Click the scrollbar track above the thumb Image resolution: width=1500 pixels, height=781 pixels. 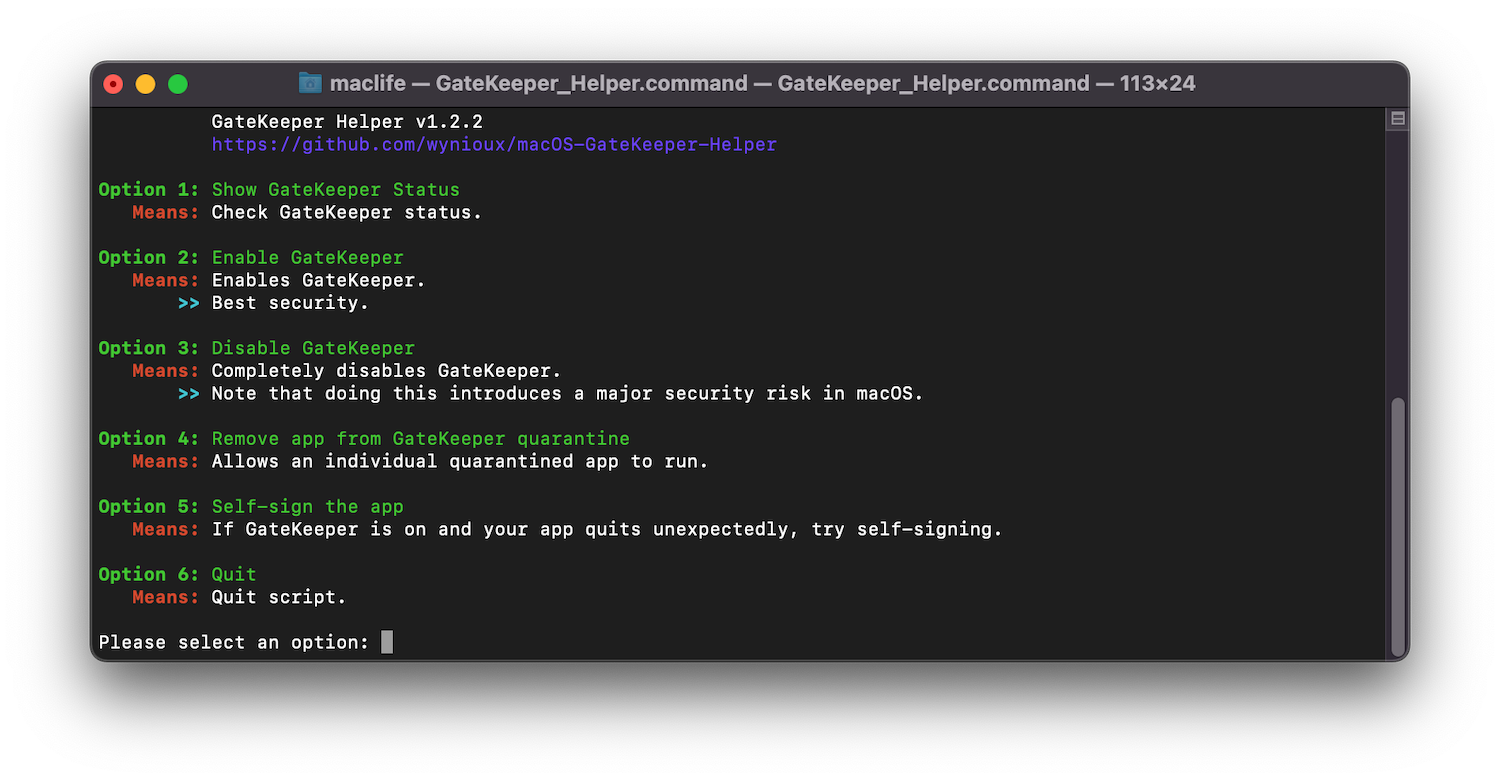(1398, 262)
